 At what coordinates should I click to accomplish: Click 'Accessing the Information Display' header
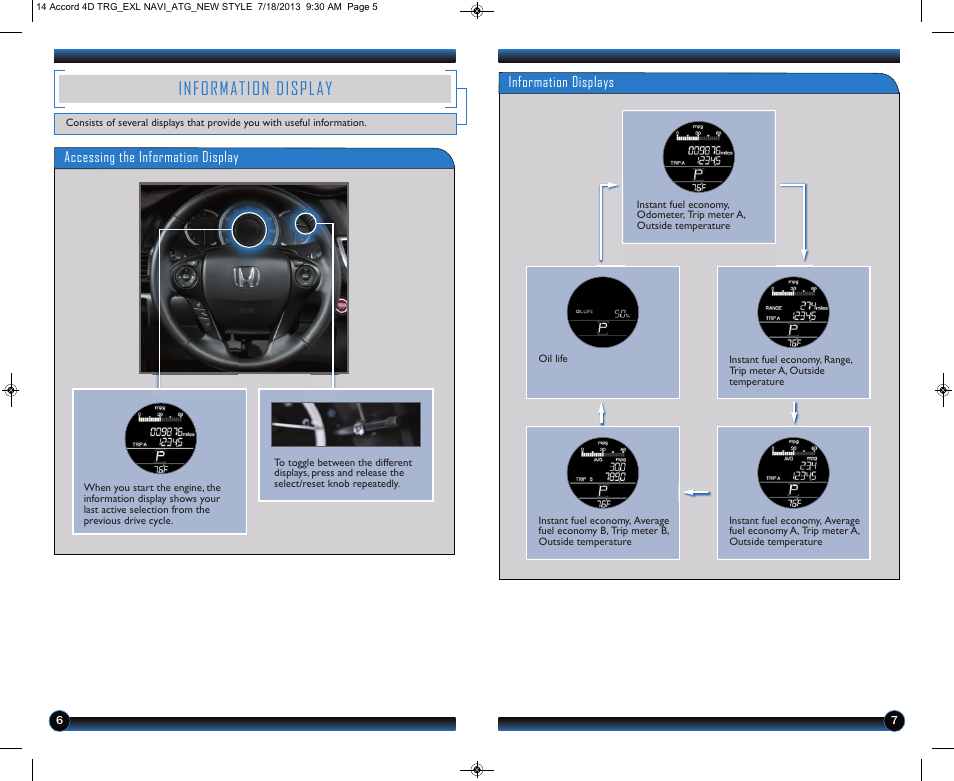(x=151, y=158)
